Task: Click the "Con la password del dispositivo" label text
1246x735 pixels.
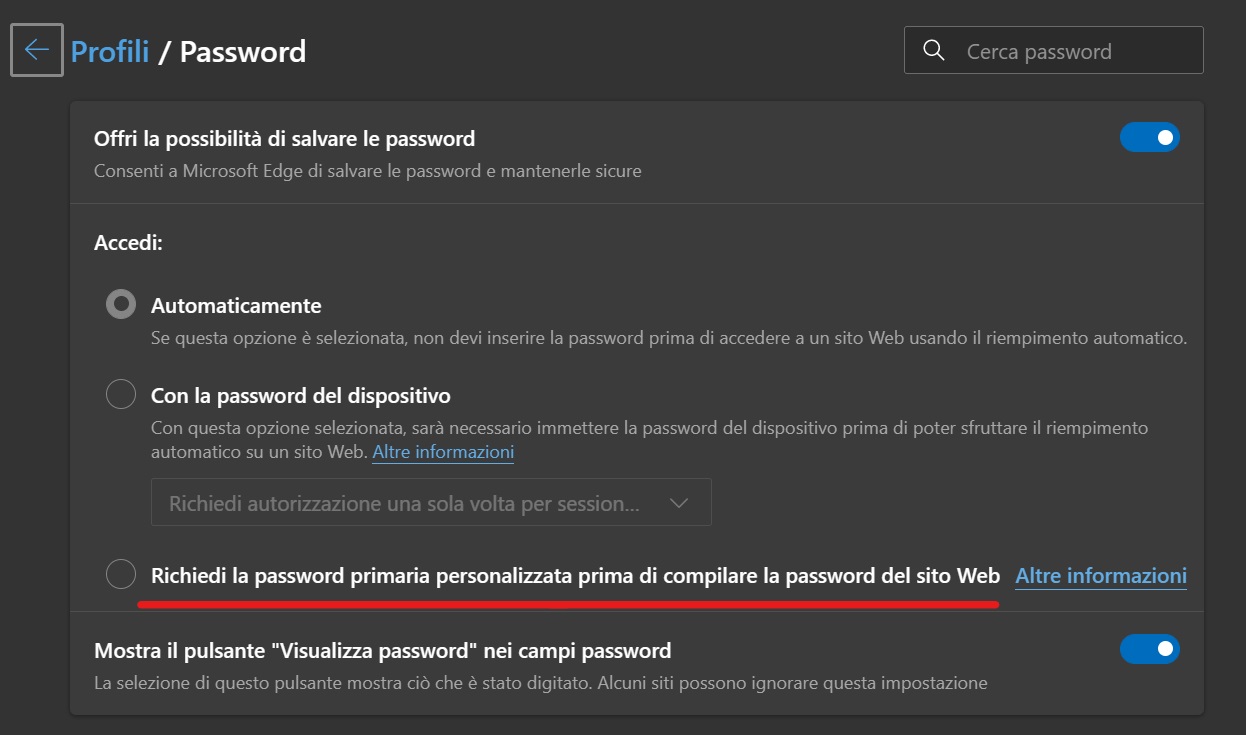Action: (301, 396)
